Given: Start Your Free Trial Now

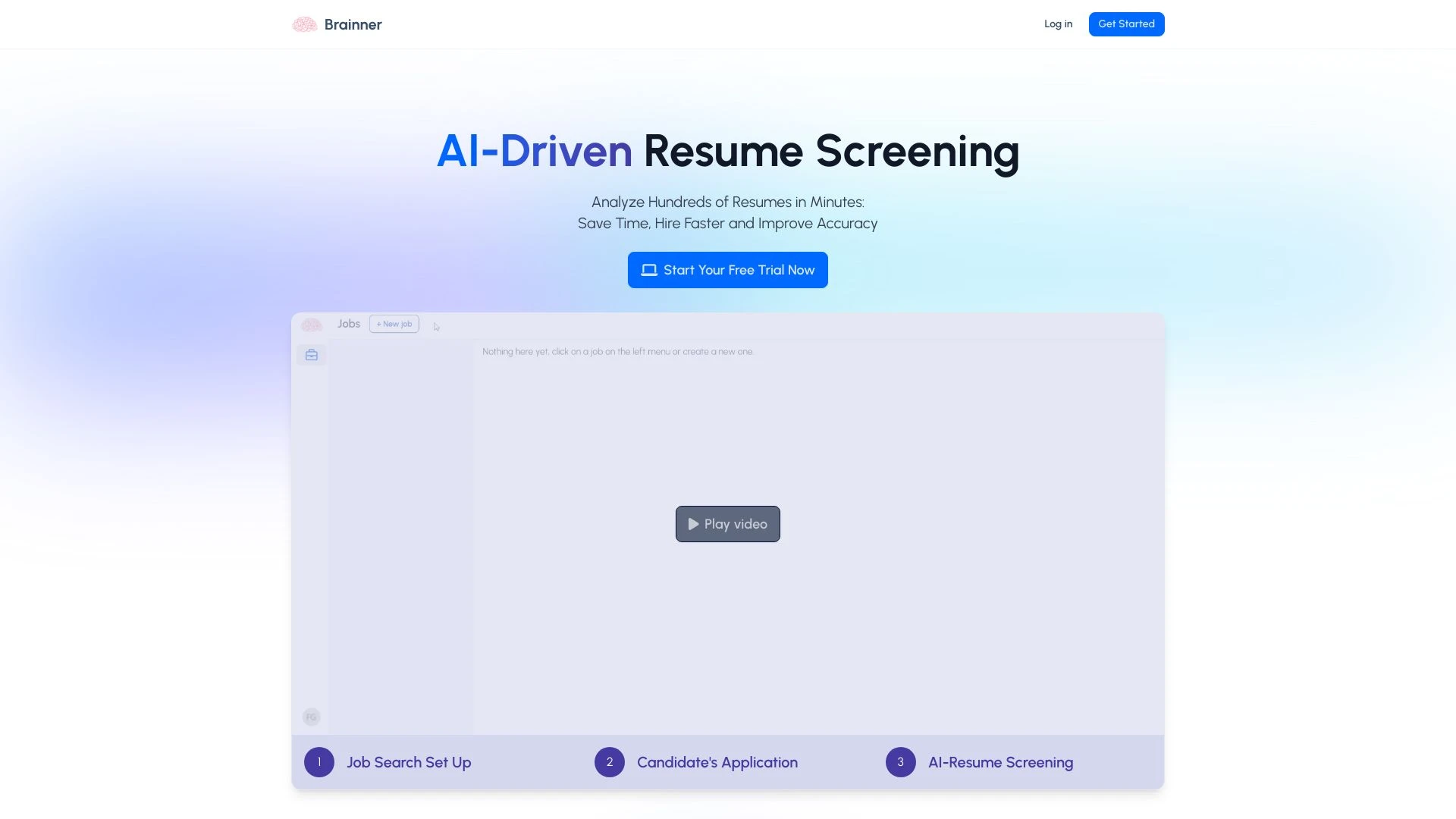Looking at the screenshot, I should (x=727, y=269).
